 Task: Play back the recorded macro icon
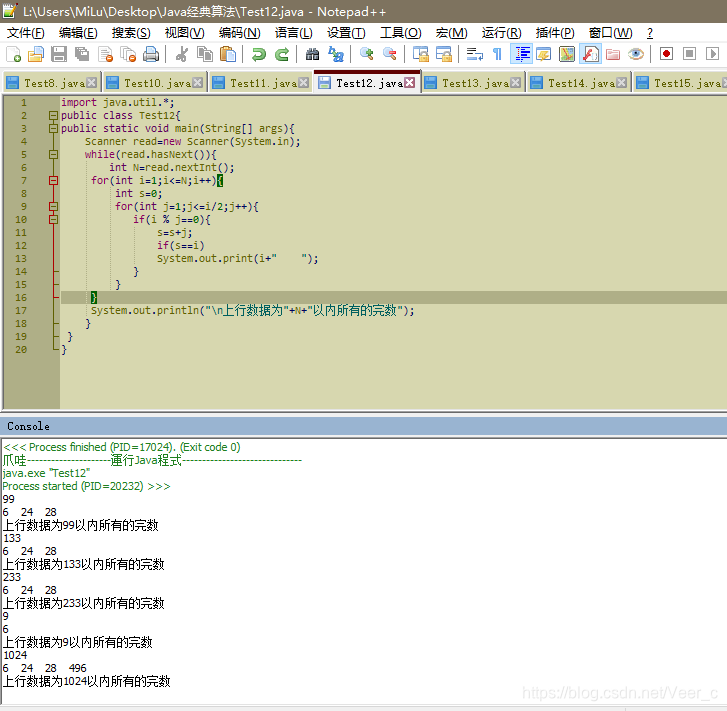pyautogui.click(x=712, y=54)
